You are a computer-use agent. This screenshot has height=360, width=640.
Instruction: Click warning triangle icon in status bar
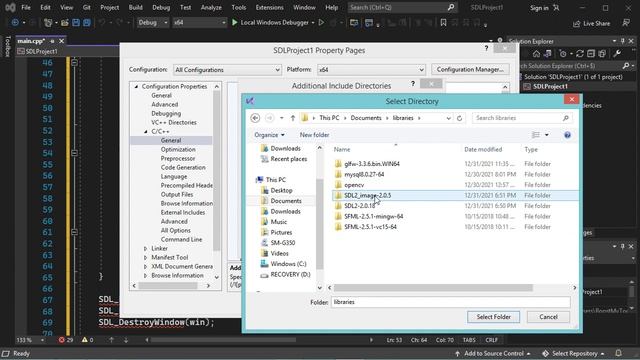(84, 340)
